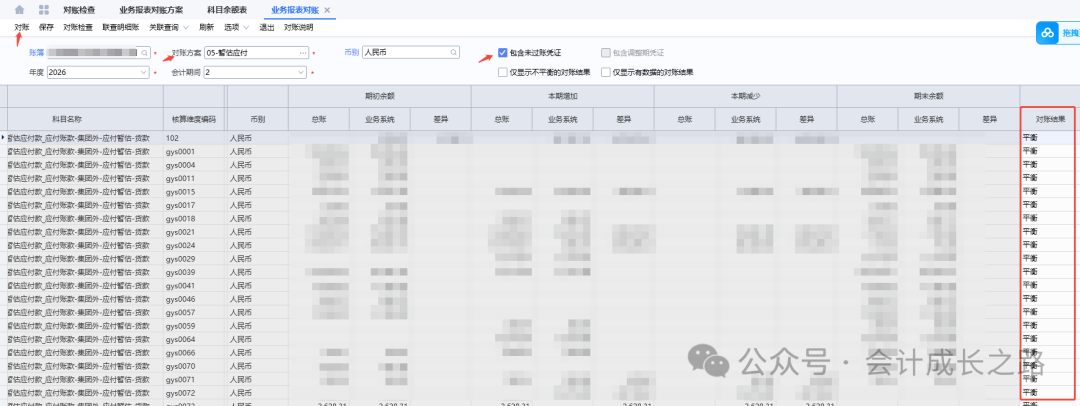Click the 对账 toolbar button
1080x406 pixels.
tap(21, 27)
